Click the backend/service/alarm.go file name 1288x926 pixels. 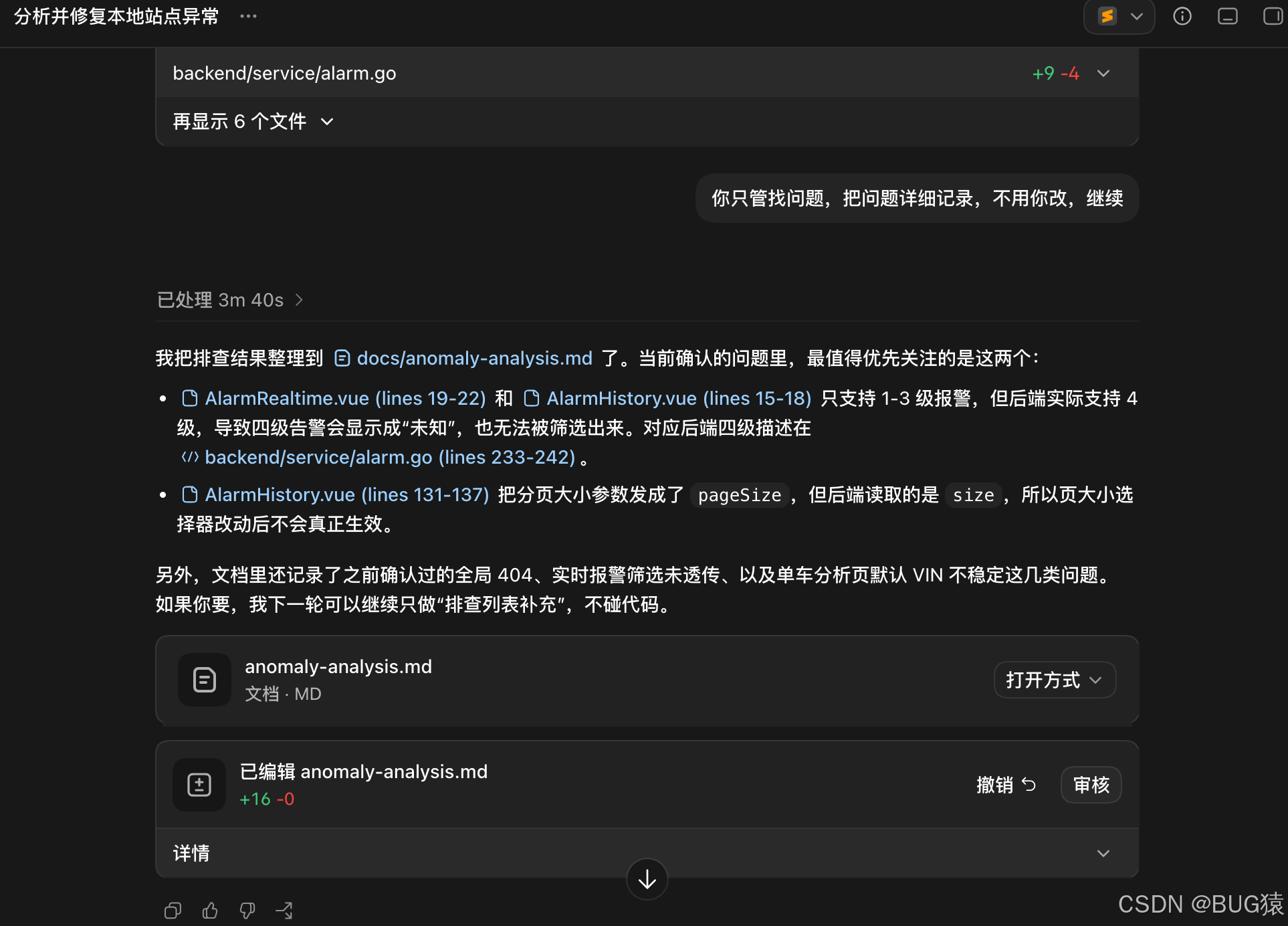point(284,74)
